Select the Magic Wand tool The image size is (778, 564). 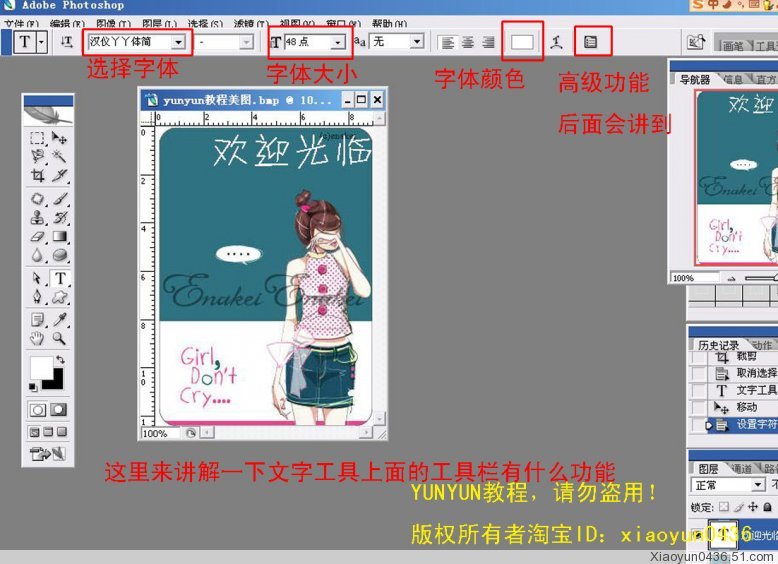click(x=60, y=156)
